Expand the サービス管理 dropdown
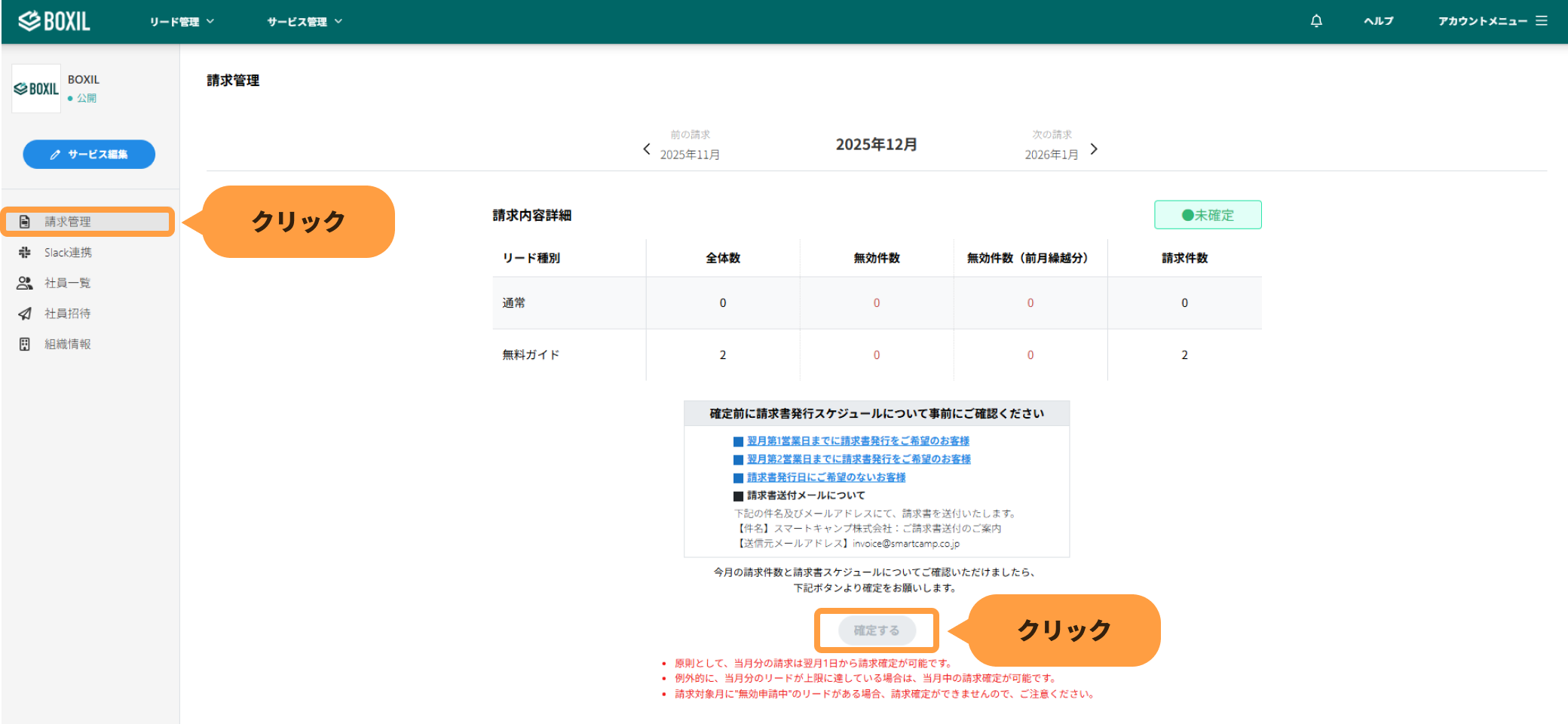Image resolution: width=1568 pixels, height=724 pixels. [304, 21]
